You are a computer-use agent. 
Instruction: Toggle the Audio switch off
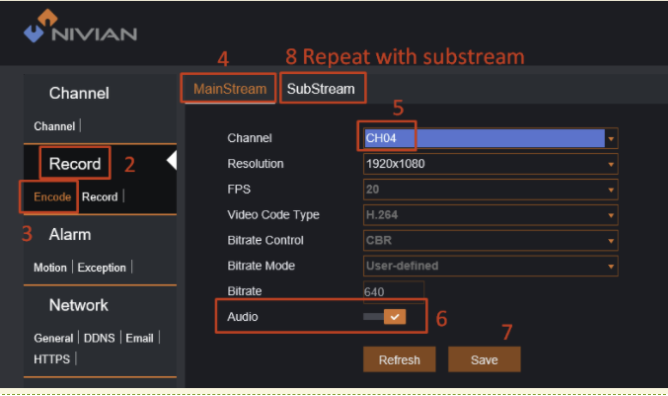tap(385, 317)
